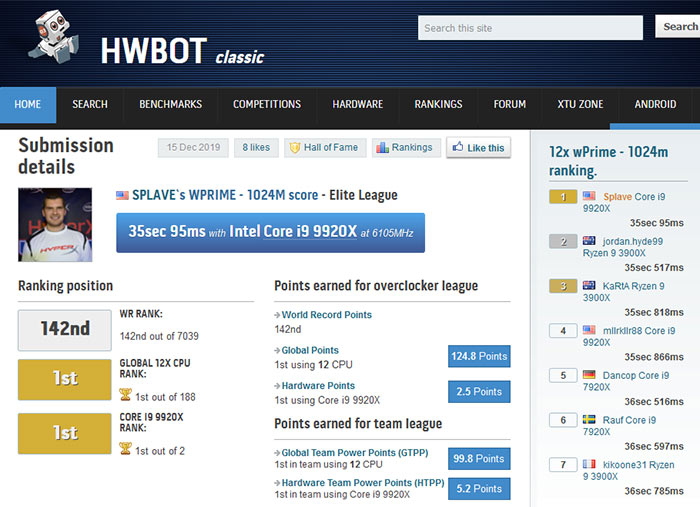Focus the Search this site field
This screenshot has width=700, height=507.
pyautogui.click(x=530, y=28)
